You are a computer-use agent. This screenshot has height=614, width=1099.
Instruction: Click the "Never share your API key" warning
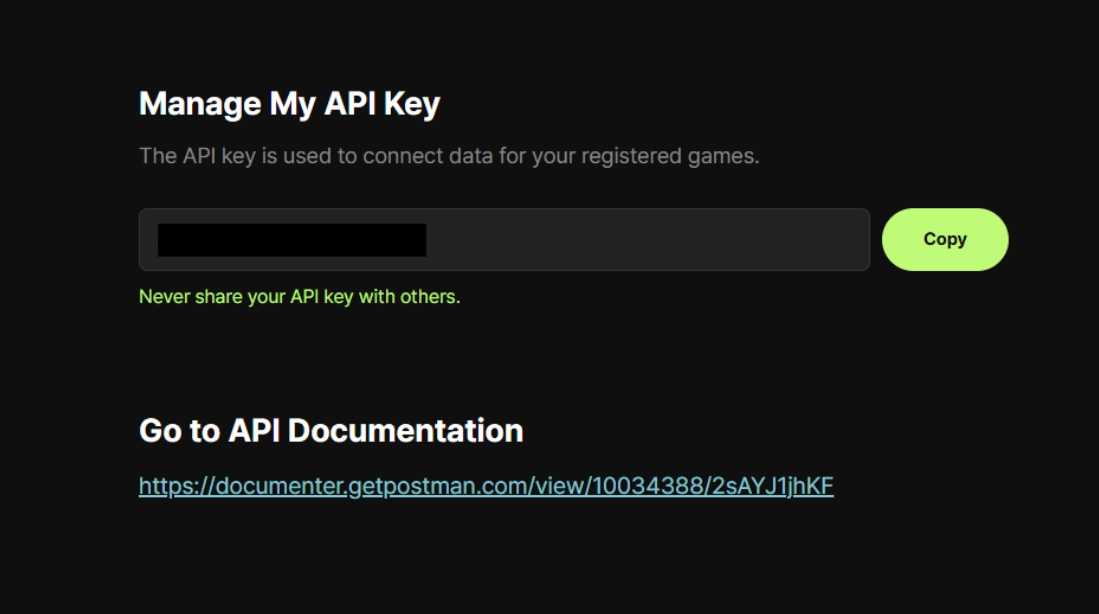point(299,297)
